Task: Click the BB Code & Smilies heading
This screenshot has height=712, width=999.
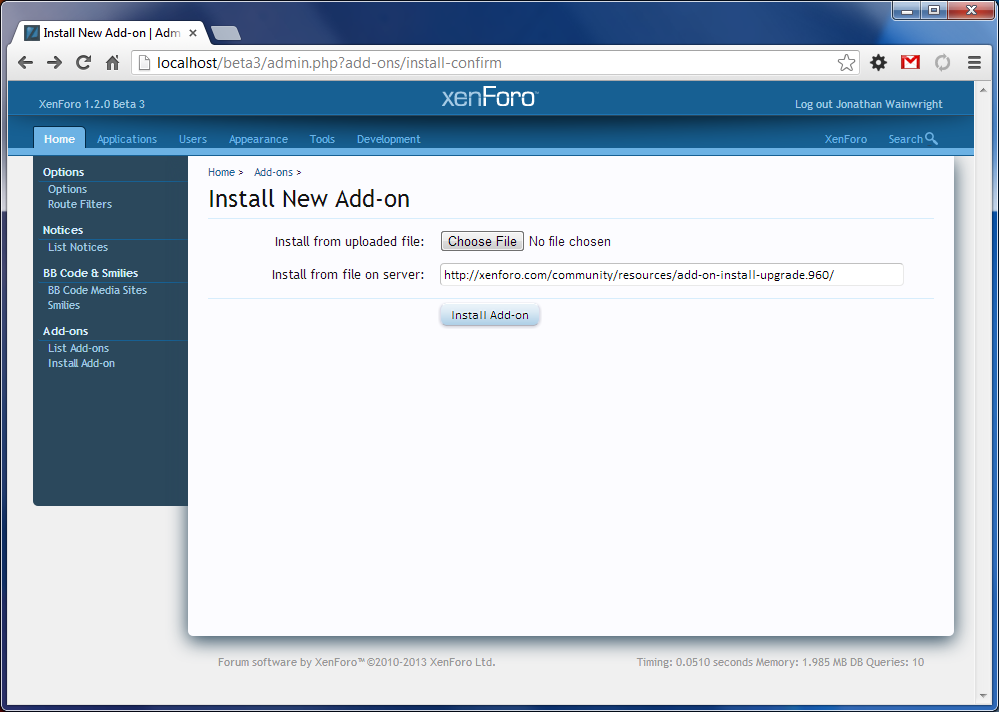Action: pyautogui.click(x=90, y=273)
